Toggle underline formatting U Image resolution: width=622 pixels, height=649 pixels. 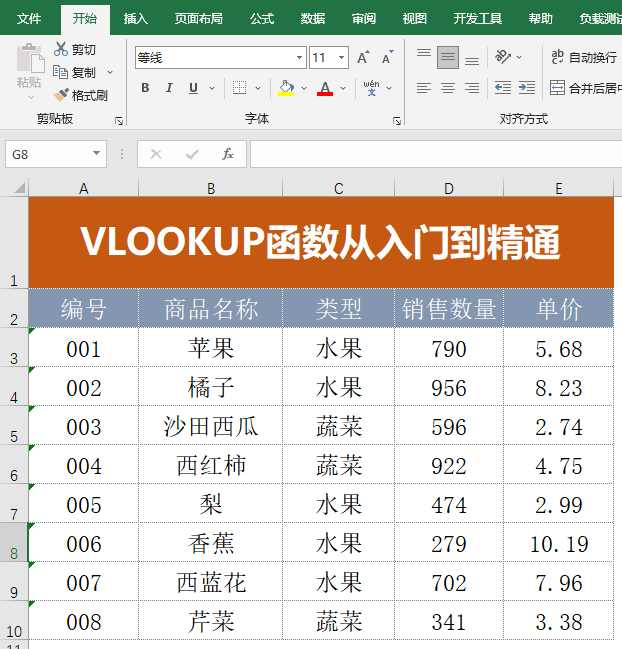click(x=193, y=88)
